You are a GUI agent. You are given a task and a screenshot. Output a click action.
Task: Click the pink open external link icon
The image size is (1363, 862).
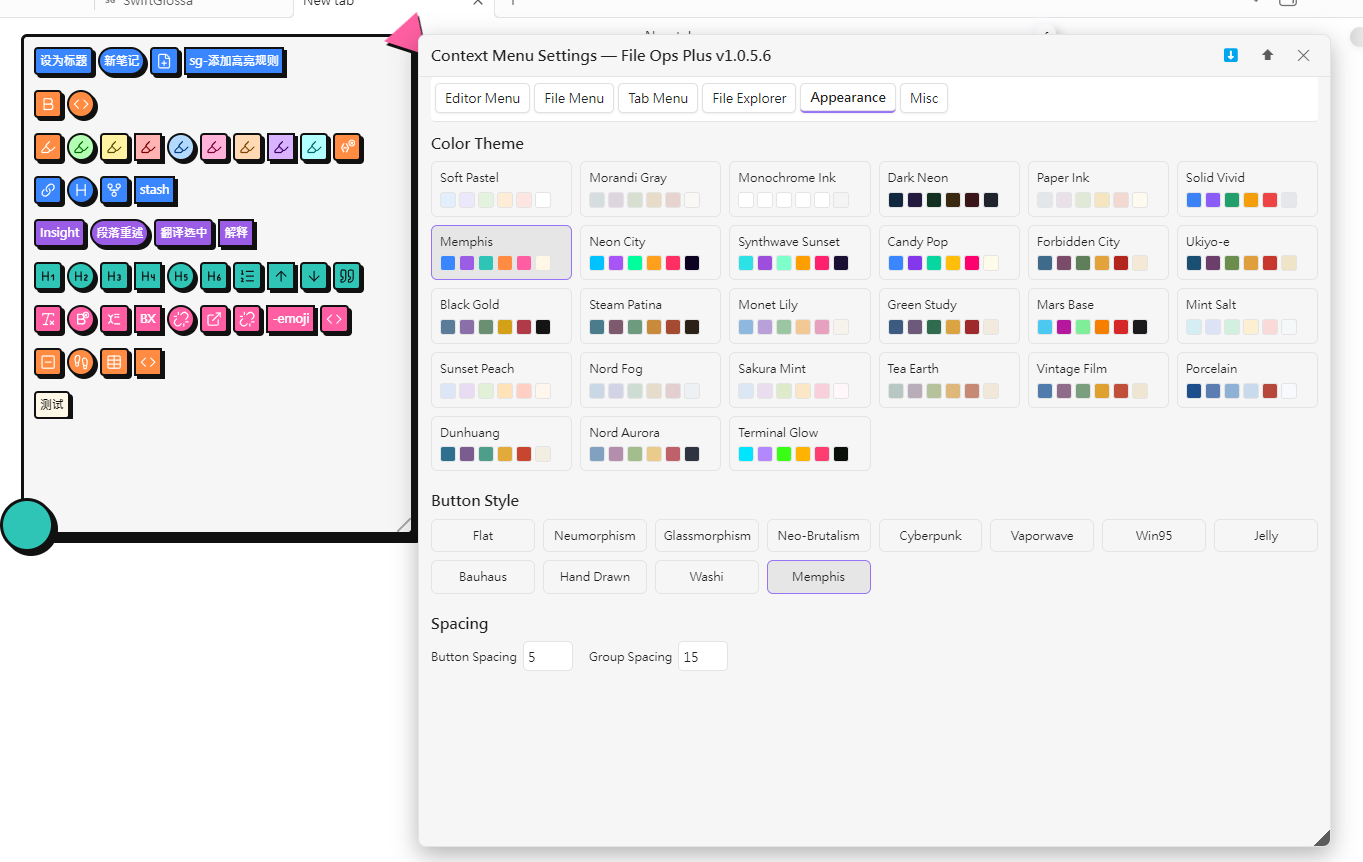[214, 319]
